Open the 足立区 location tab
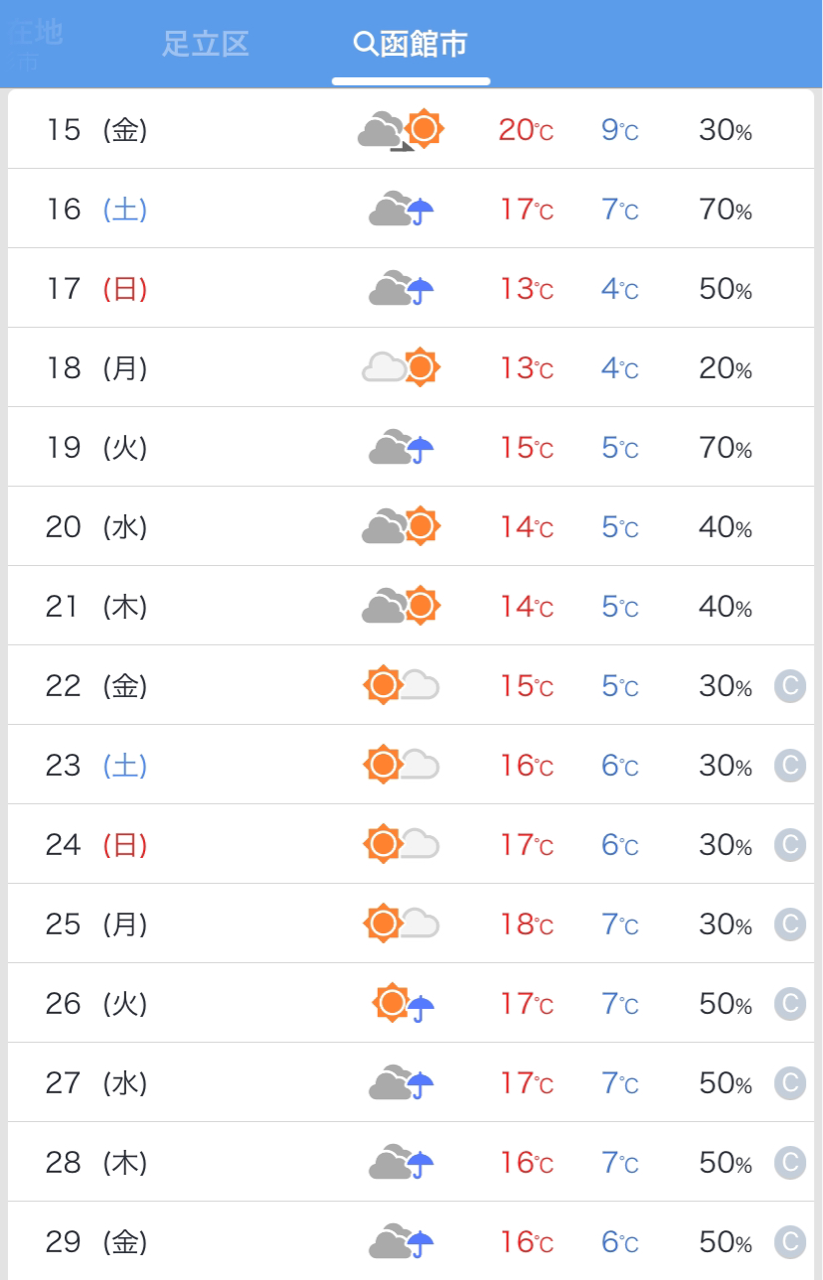 [205, 44]
